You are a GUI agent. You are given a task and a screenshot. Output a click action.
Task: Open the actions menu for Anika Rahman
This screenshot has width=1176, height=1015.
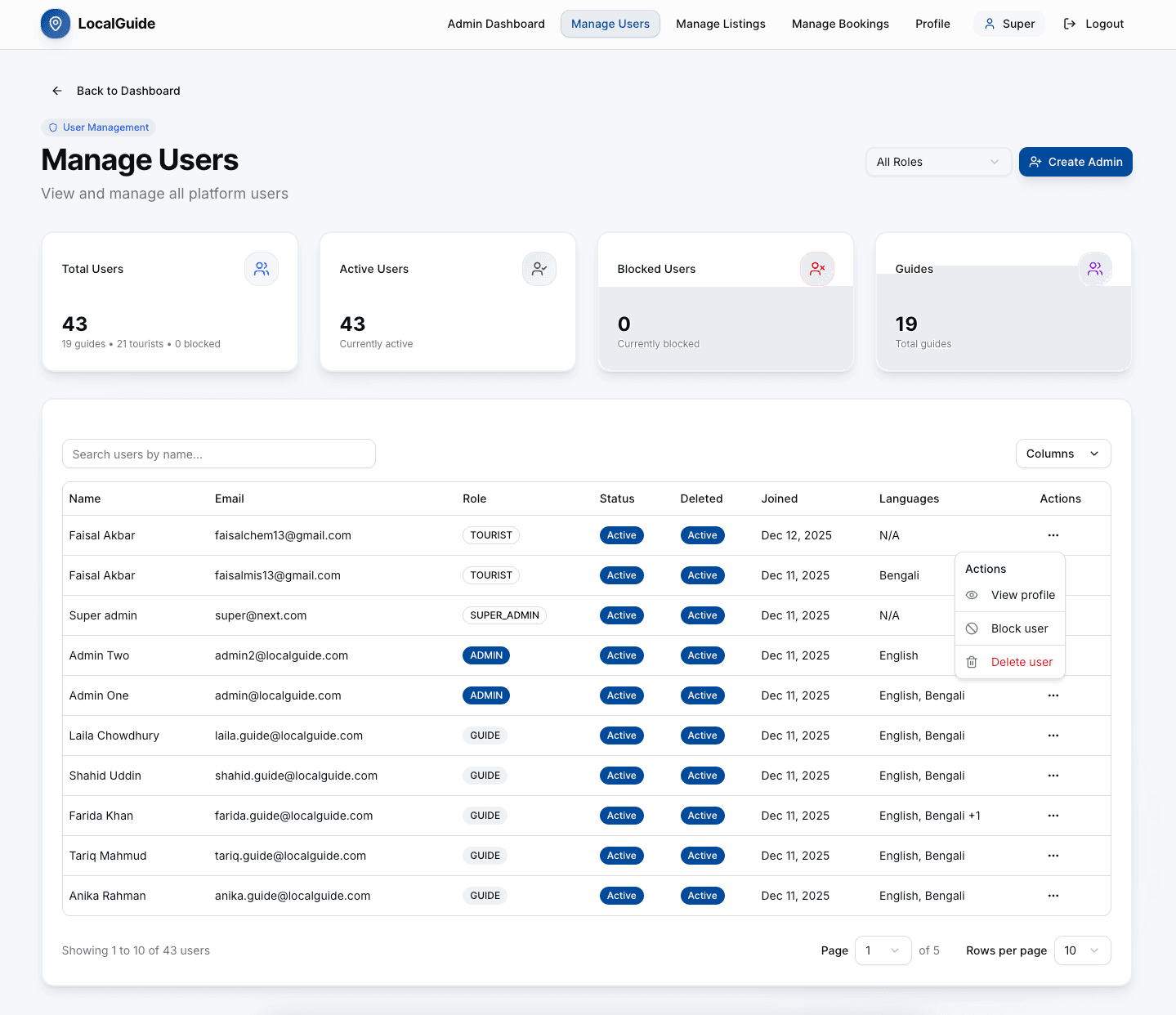click(x=1053, y=896)
